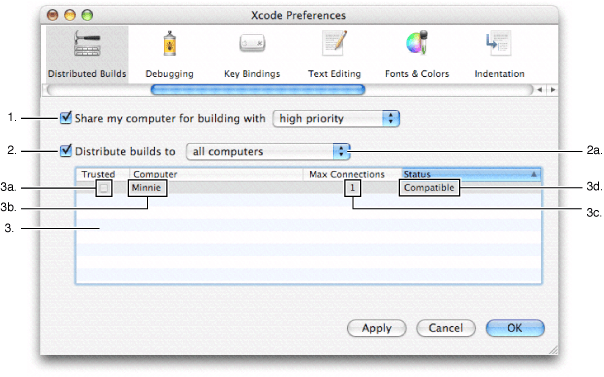The width and height of the screenshot is (604, 377).
Task: Click the toolbar scroll left arrow
Action: [540, 90]
